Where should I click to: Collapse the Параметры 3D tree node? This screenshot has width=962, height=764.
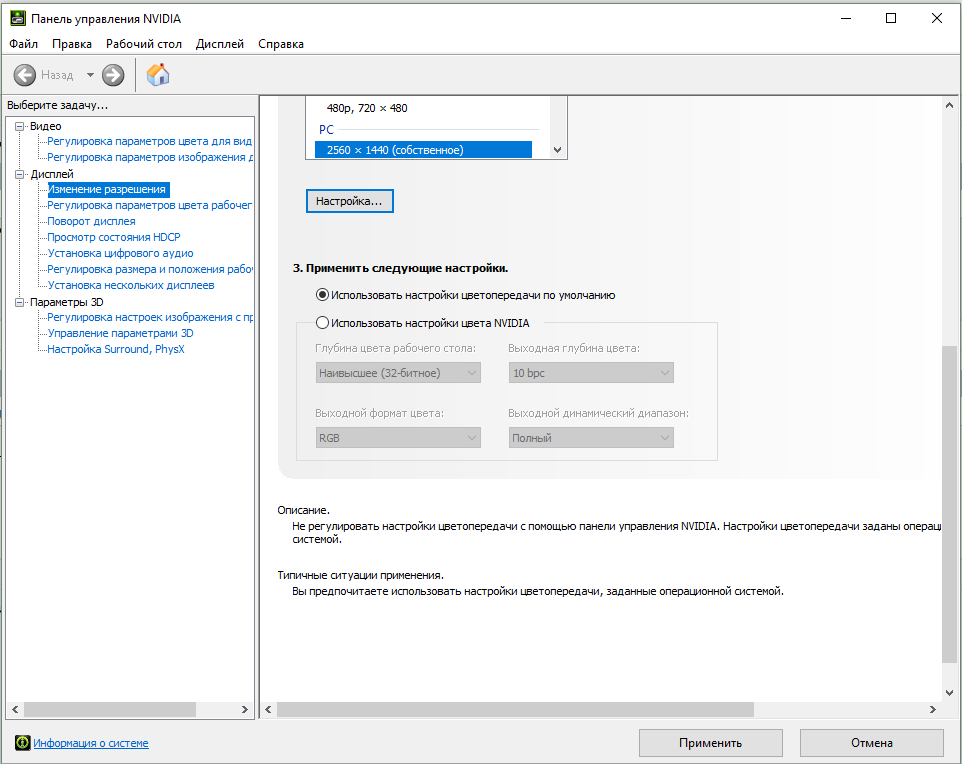point(20,302)
